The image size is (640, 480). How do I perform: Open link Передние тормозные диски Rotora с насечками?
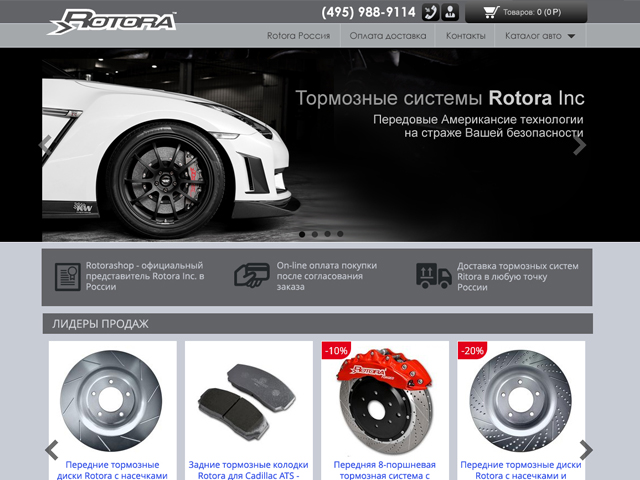click(112, 470)
